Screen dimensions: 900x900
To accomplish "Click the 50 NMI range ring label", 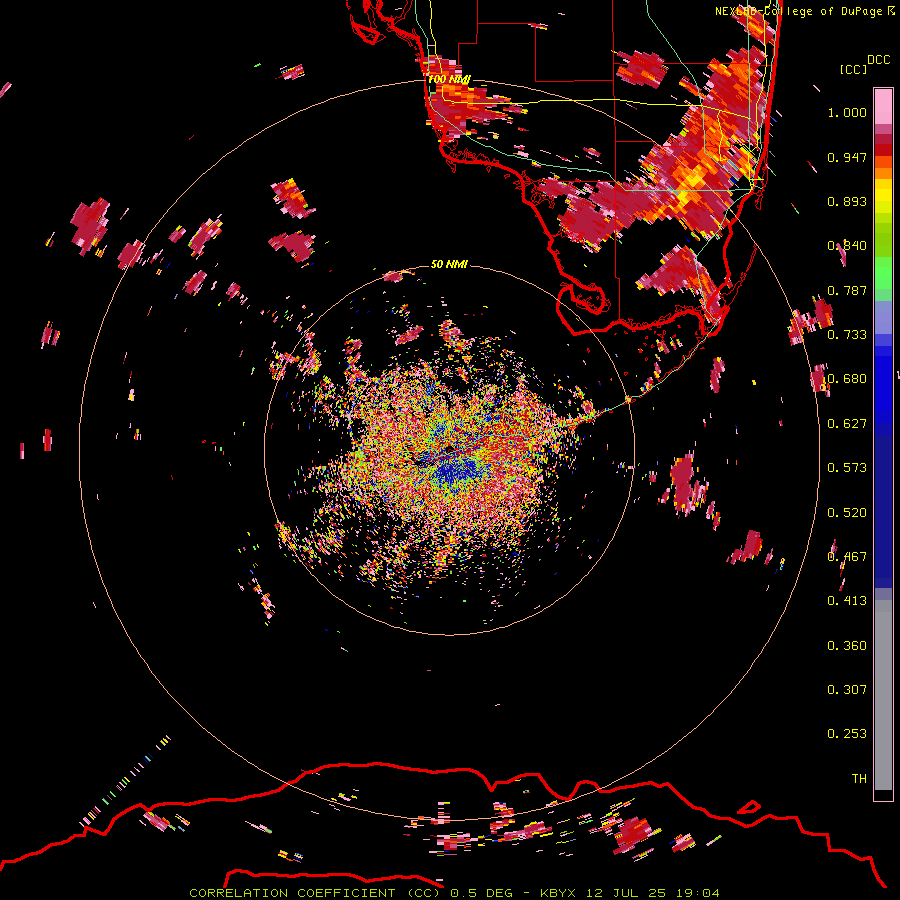I will pos(449,265).
